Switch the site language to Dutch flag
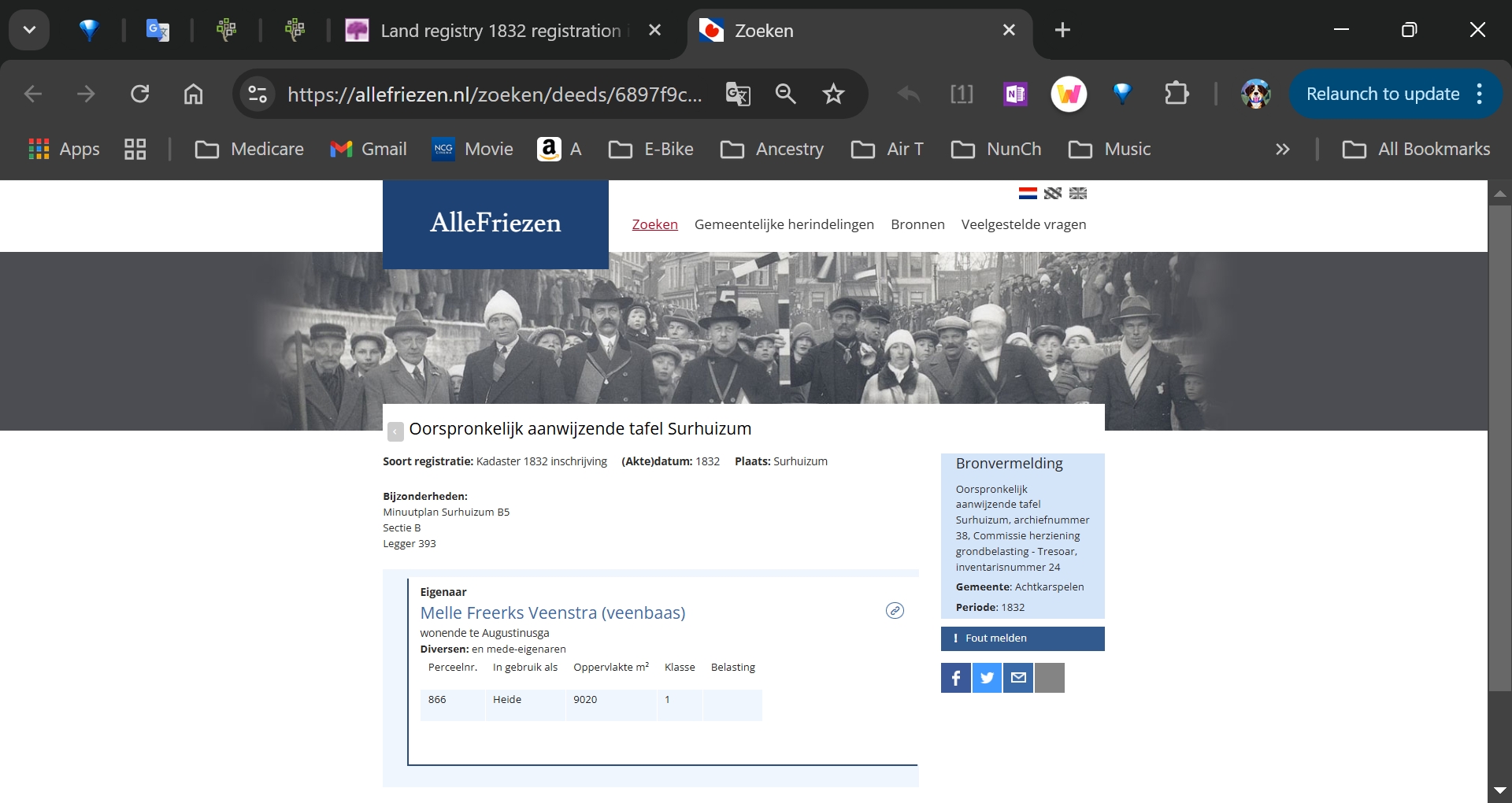The width and height of the screenshot is (1512, 803). 1028,194
